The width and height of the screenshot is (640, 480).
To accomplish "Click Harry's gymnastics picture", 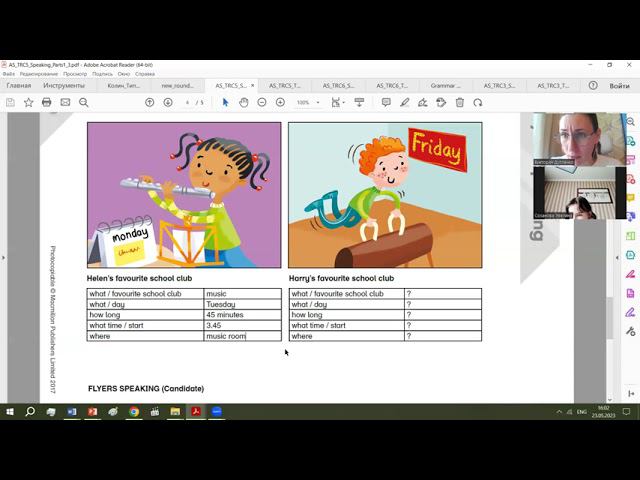I will [385, 195].
